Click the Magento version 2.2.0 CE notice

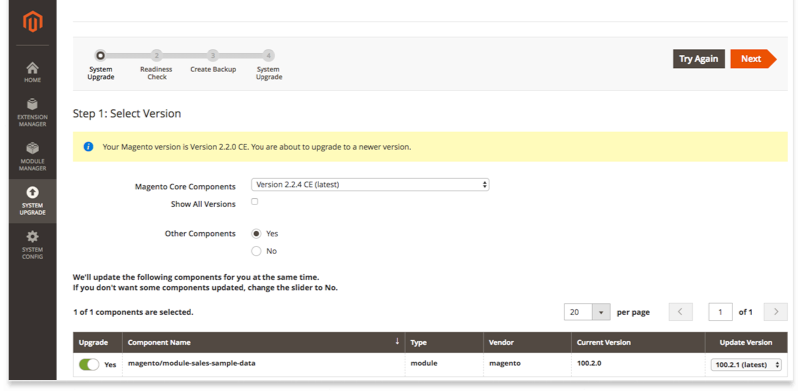(x=430, y=147)
